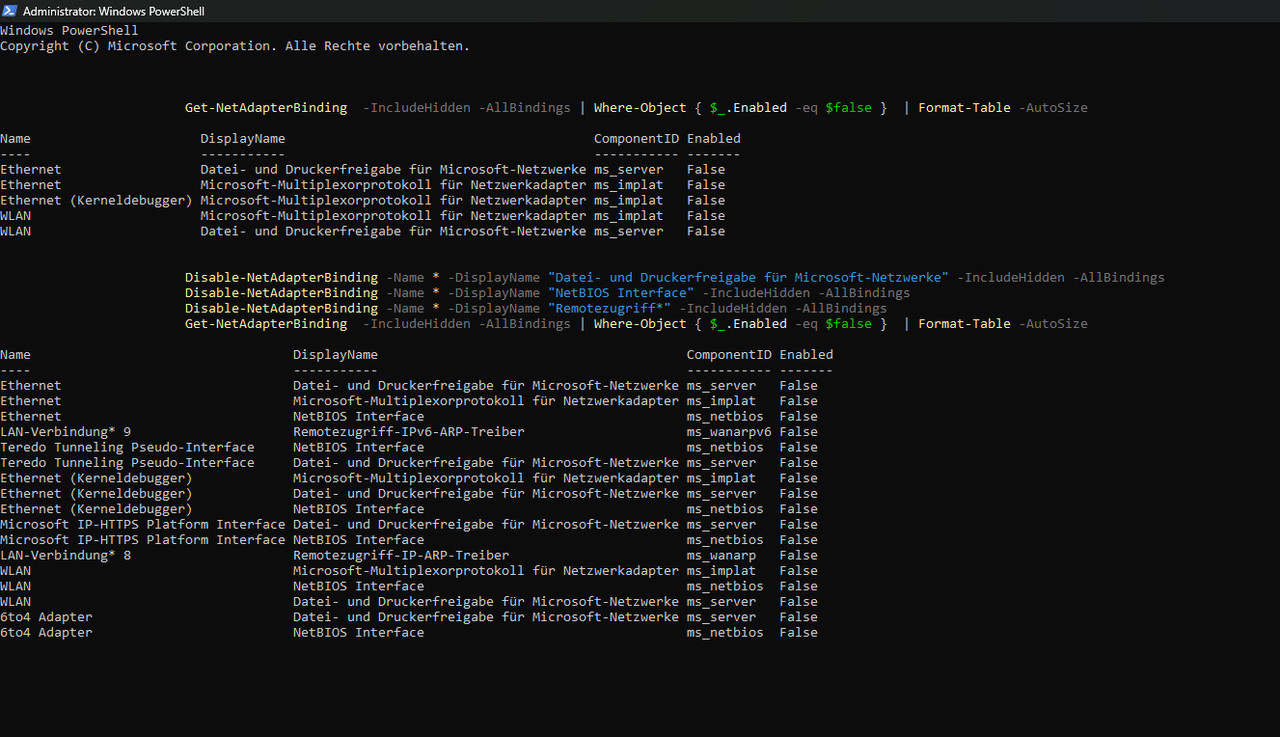Click the ComponentID header in the second table
1280x737 pixels.
click(x=728, y=355)
